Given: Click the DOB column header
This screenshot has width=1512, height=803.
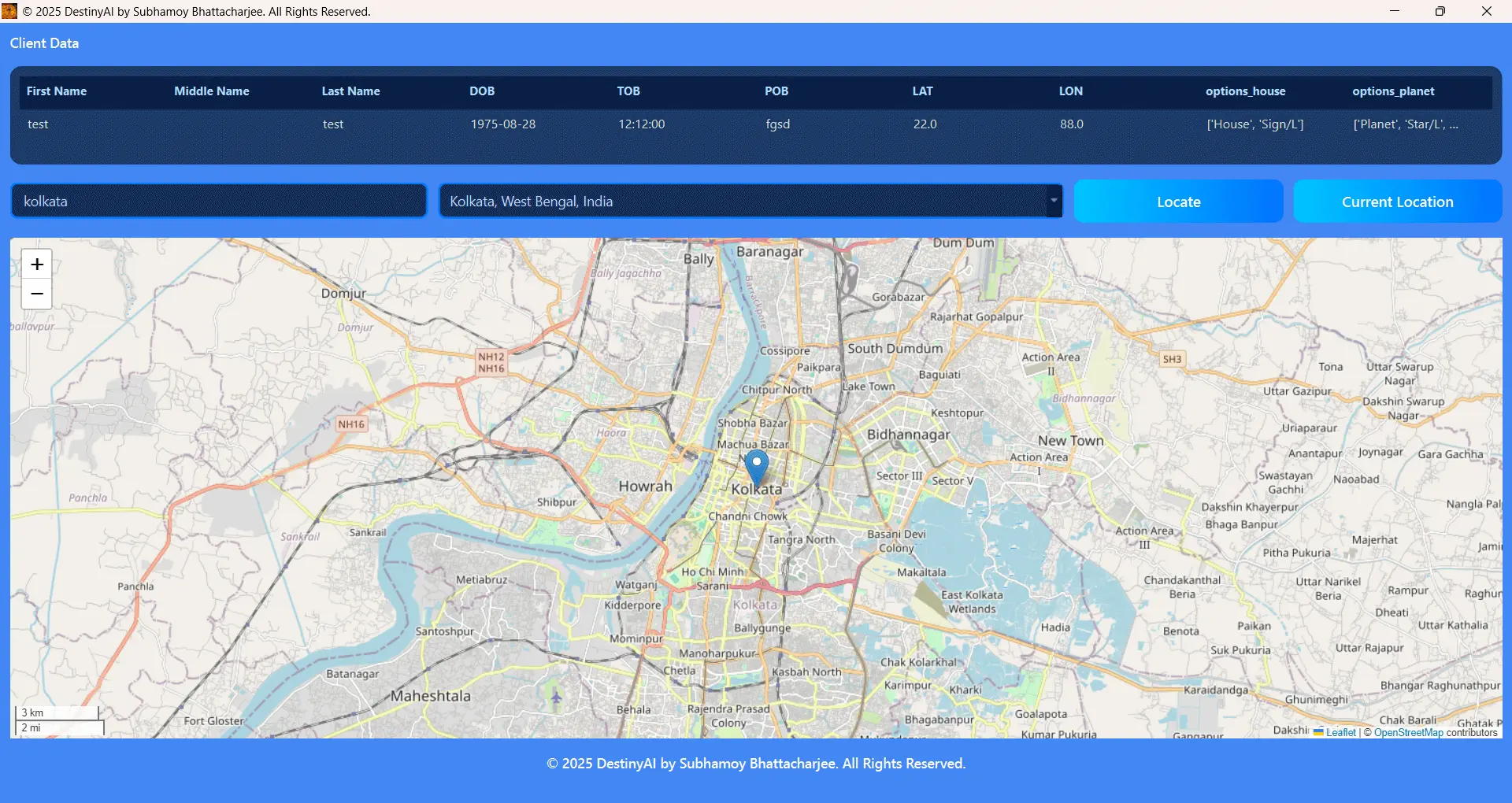Looking at the screenshot, I should point(482,91).
